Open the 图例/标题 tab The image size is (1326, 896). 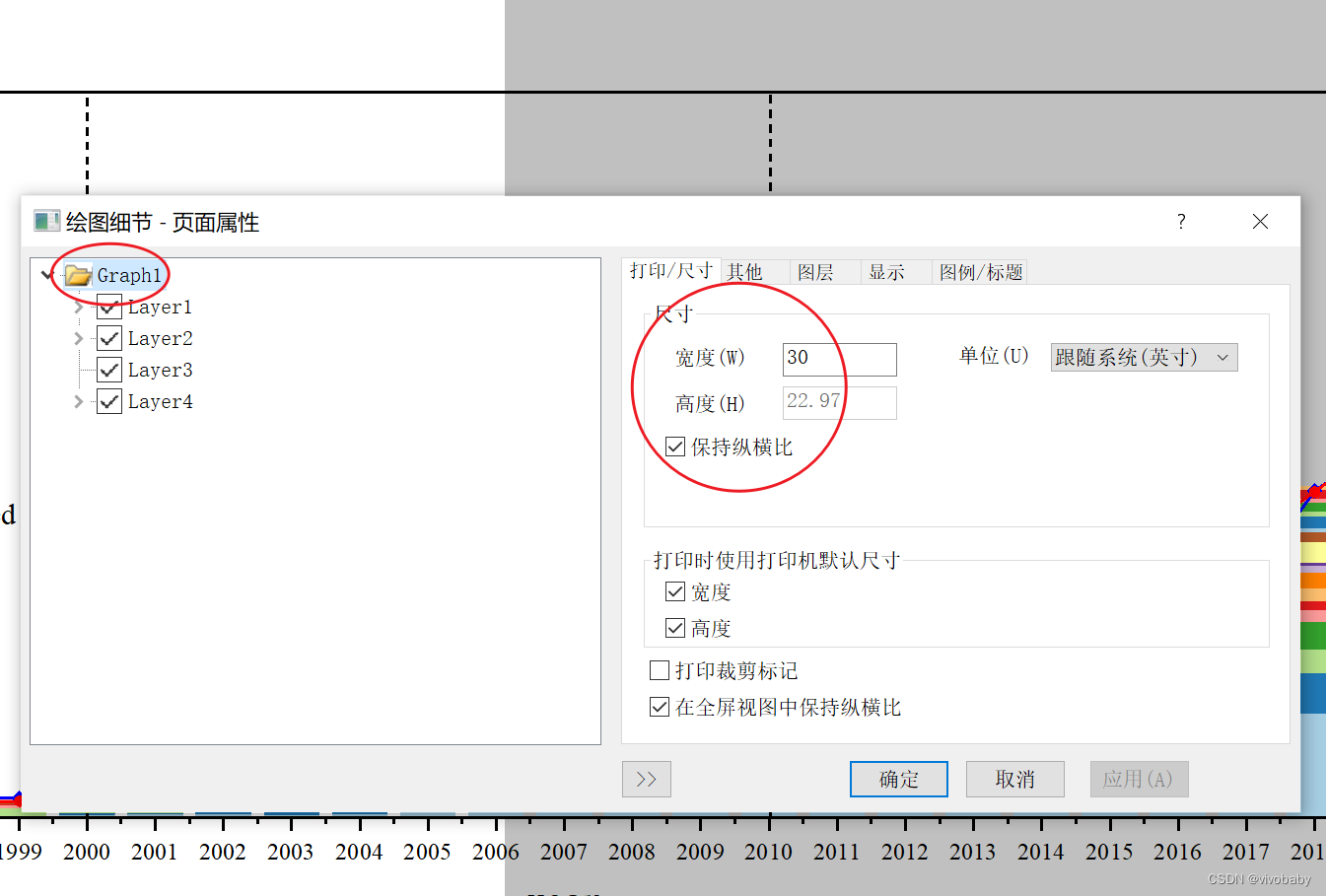[x=980, y=271]
